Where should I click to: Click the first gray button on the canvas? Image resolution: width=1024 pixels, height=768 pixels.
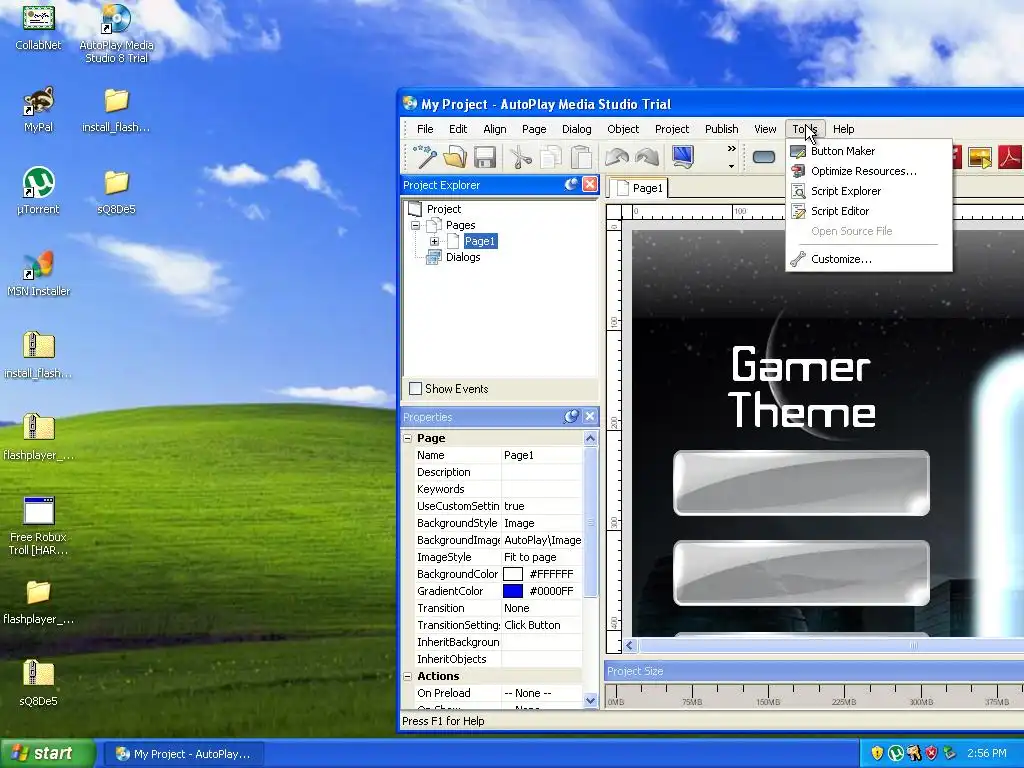point(801,483)
